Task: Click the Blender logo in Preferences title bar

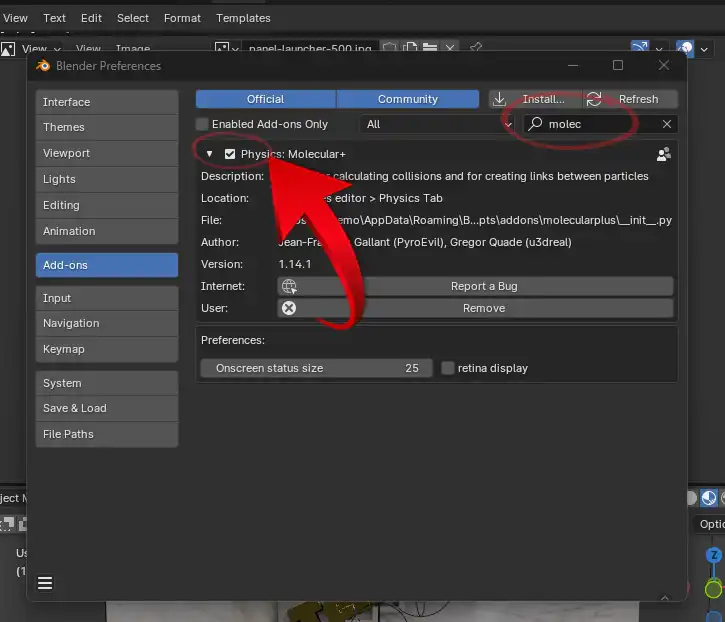Action: (x=43, y=66)
